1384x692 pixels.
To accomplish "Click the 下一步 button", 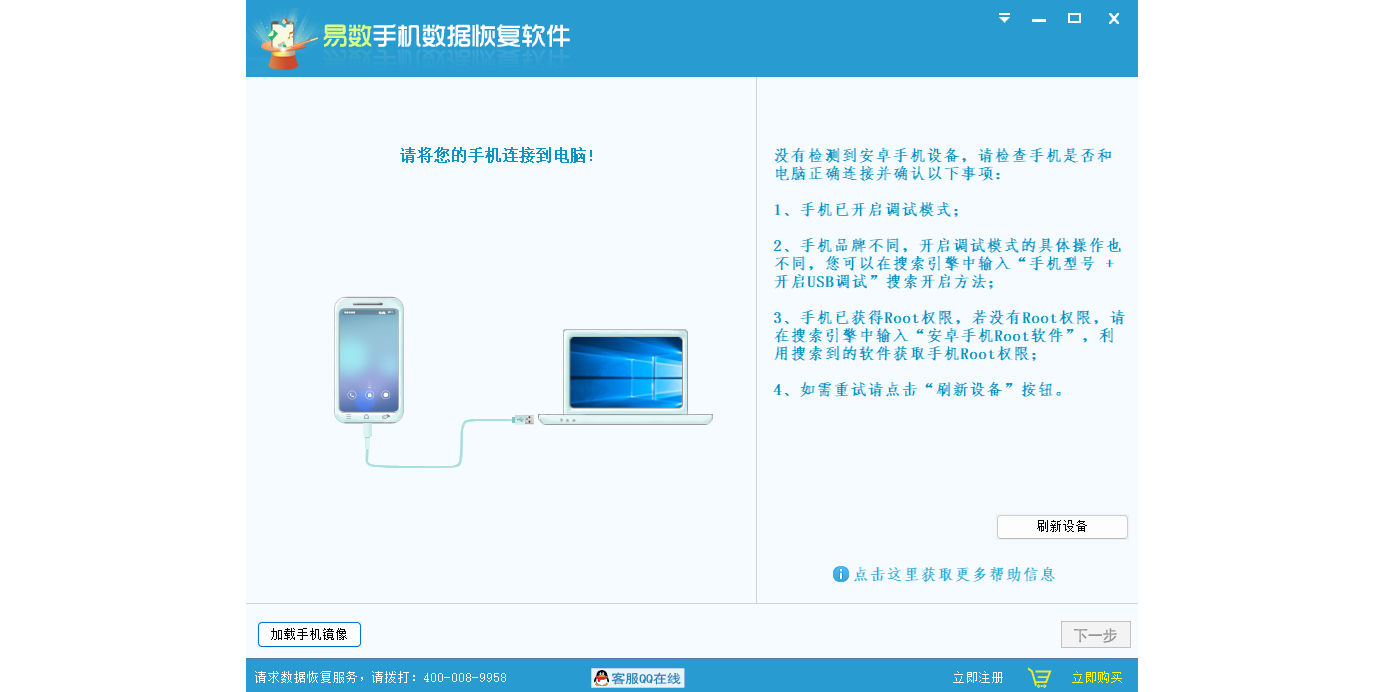I will [x=1095, y=635].
